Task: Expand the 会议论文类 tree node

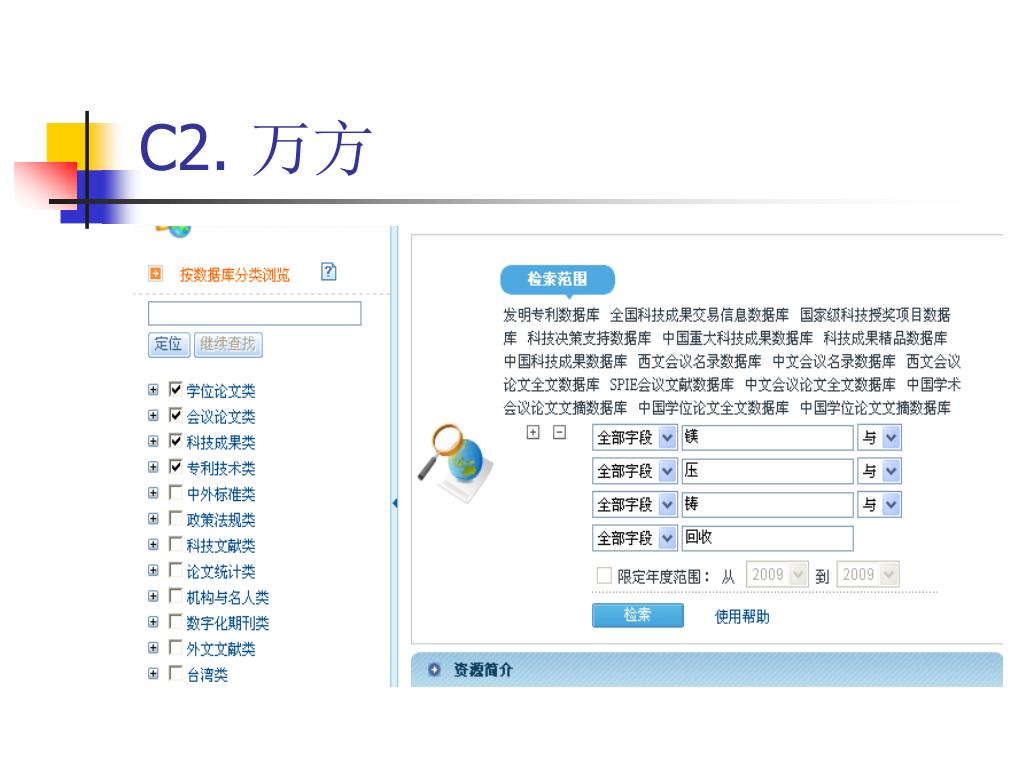Action: pos(153,415)
